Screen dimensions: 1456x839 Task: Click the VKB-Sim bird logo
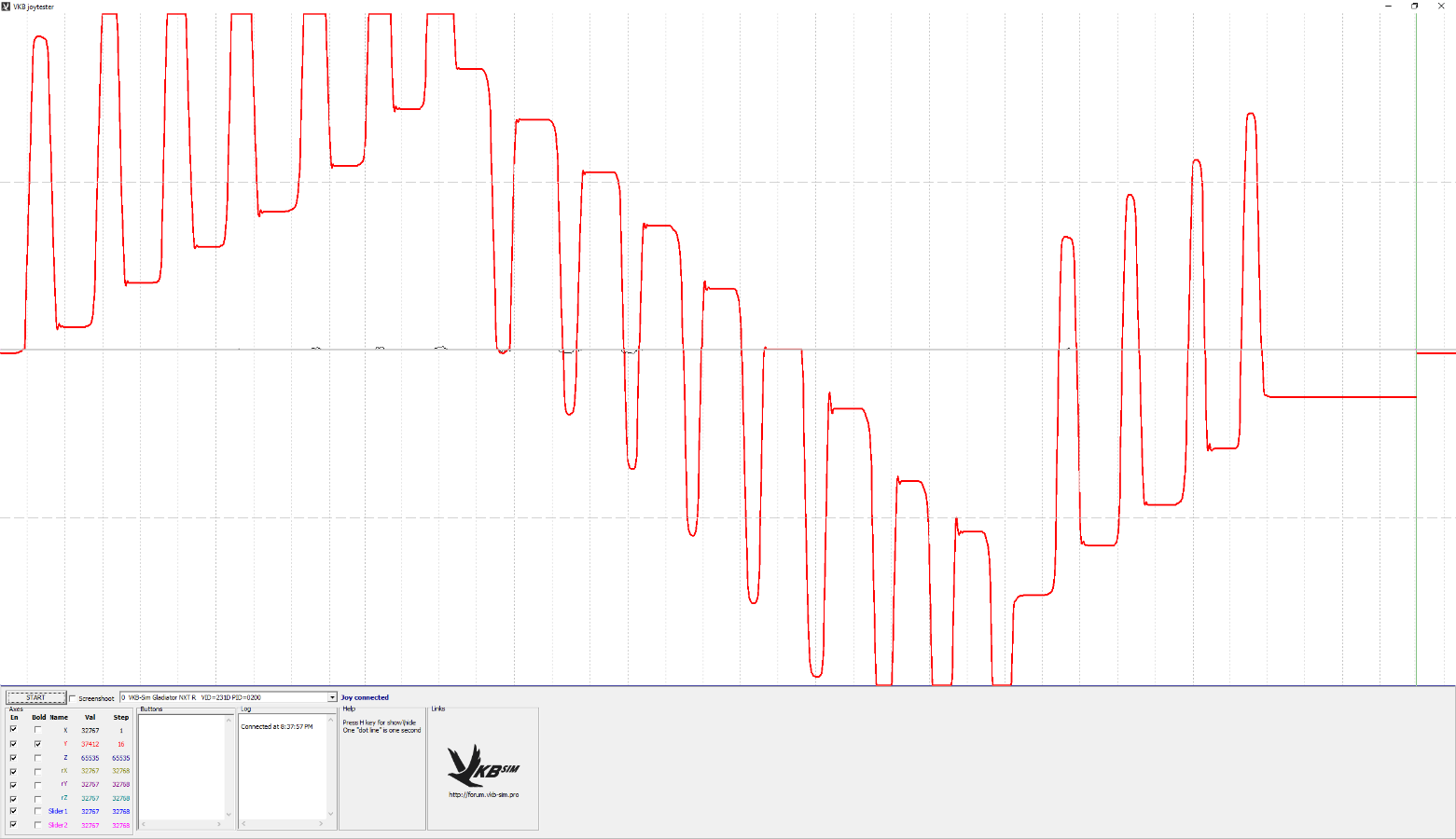[x=482, y=766]
